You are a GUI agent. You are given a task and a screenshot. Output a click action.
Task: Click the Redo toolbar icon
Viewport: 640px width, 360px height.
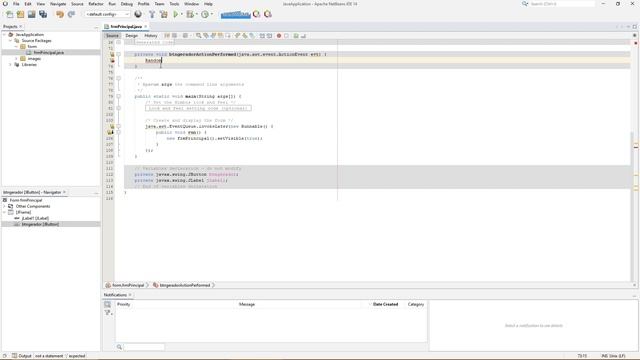coord(71,14)
